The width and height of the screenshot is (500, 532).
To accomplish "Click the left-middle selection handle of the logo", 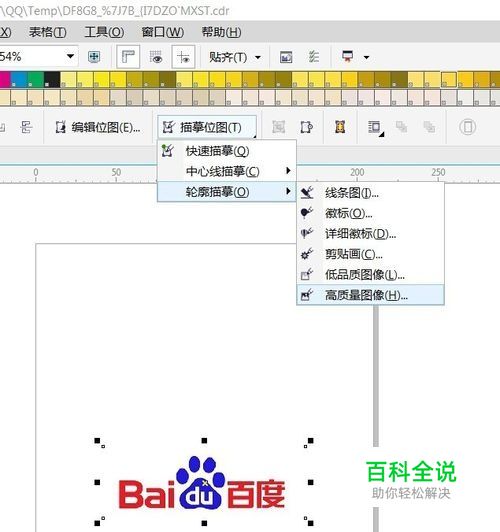I will click(x=97, y=482).
